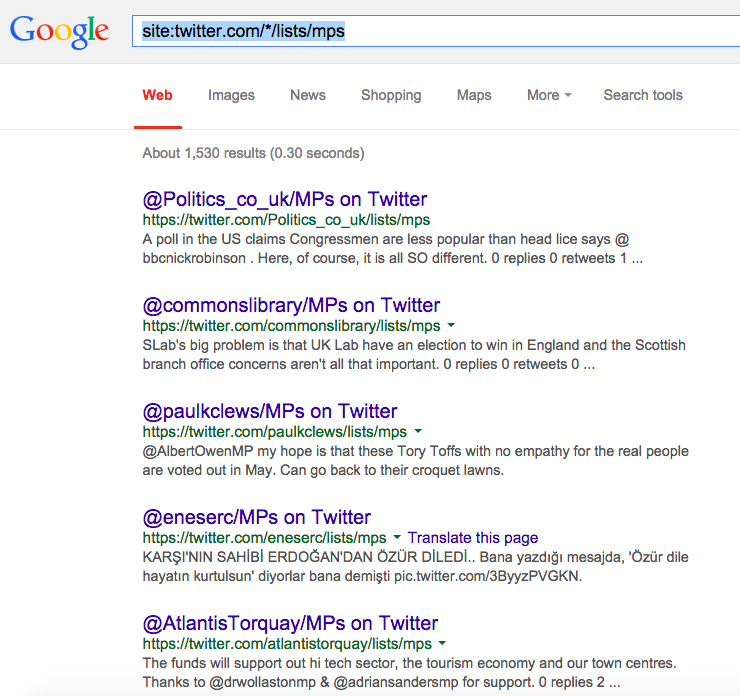Expand the dropdown arrow beside the eneserc URL
Viewport: 740px width, 696px height.
[397, 537]
